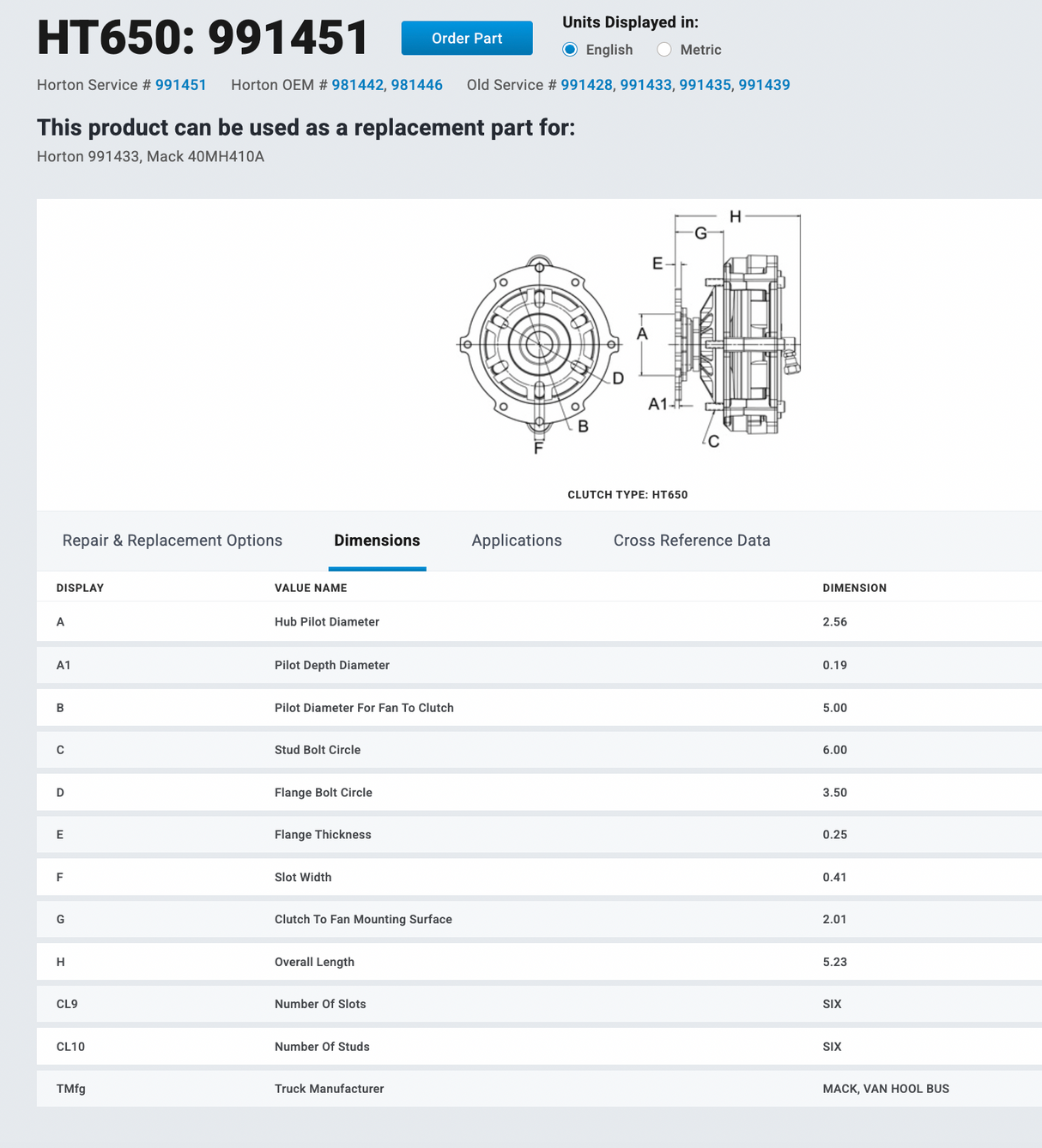
Task: Click the clutch front view diagram
Action: (x=539, y=345)
